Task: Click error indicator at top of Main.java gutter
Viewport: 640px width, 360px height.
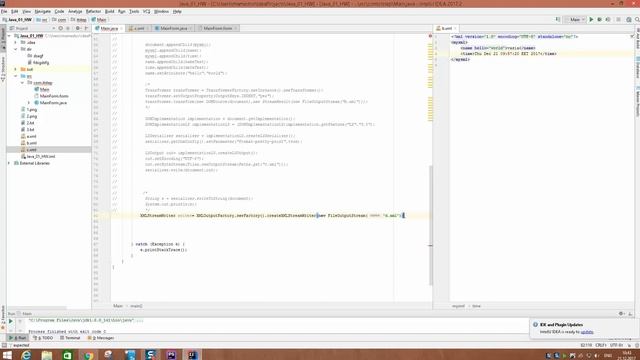Action: tap(430, 36)
